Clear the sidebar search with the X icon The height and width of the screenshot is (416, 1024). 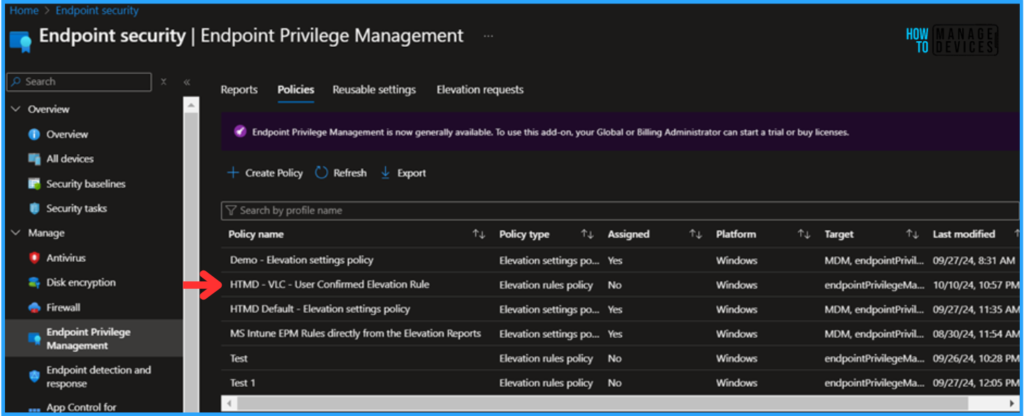point(164,82)
